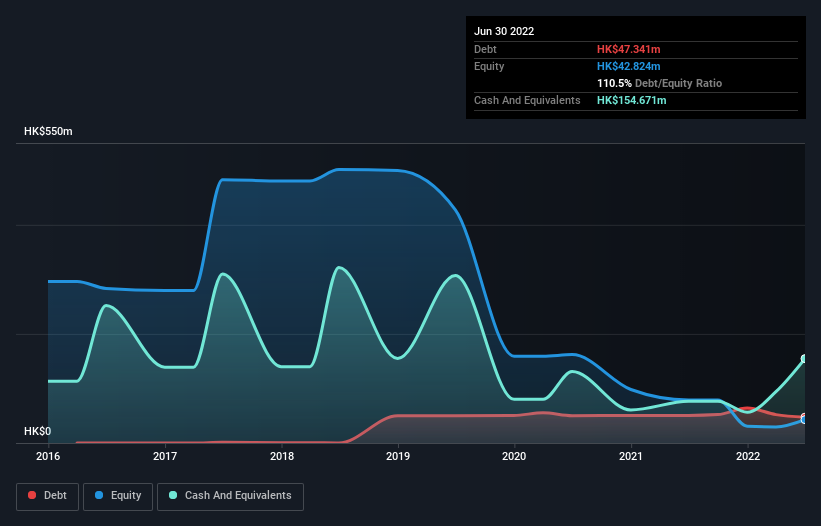
Task: Click the HK$154.671m cash value
Action: 631,100
